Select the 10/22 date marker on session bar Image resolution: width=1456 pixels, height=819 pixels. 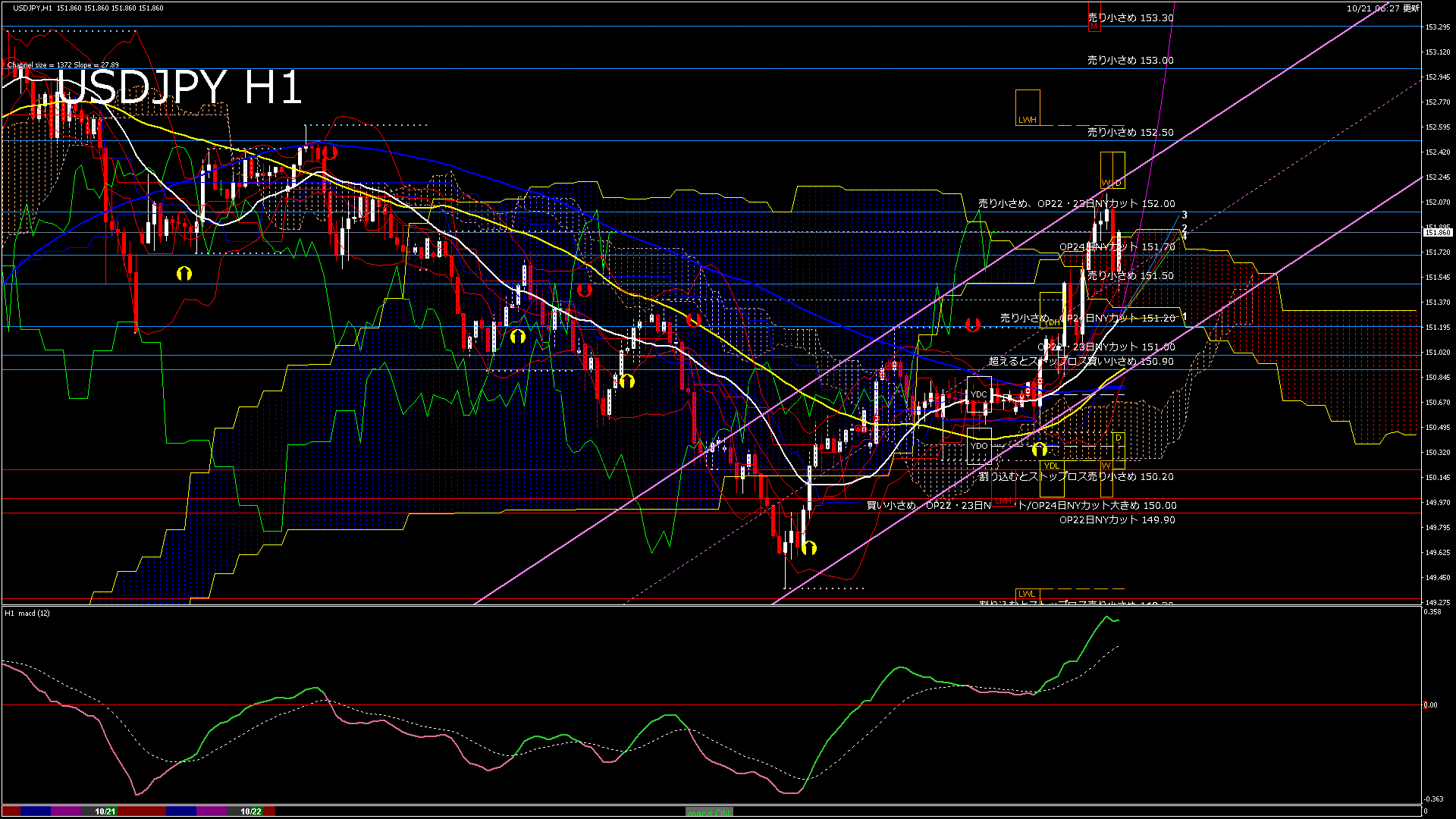251,811
